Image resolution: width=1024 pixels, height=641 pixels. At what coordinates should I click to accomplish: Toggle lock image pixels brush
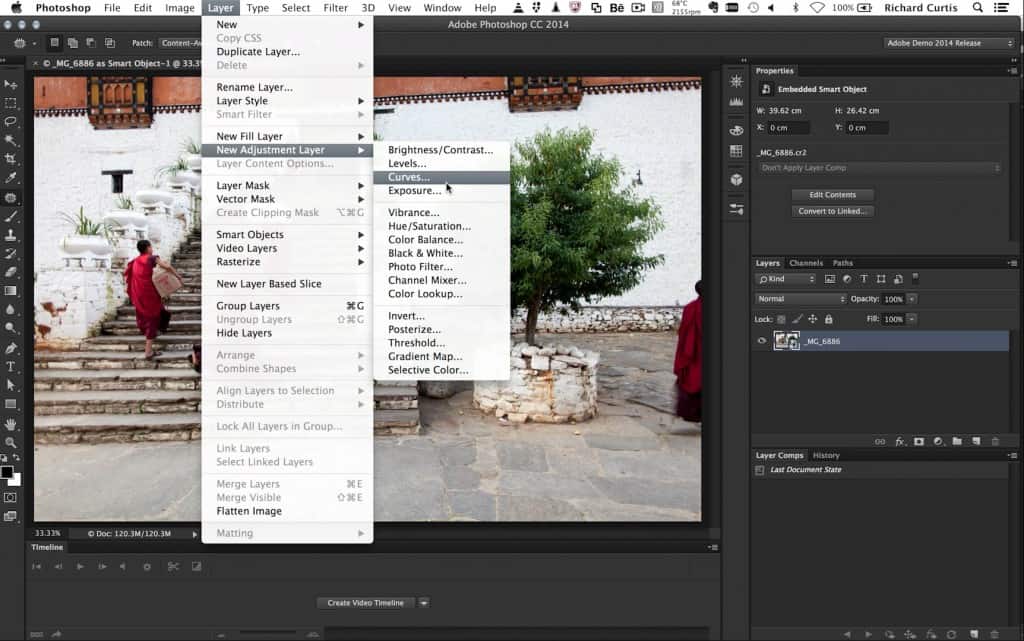[x=797, y=319]
